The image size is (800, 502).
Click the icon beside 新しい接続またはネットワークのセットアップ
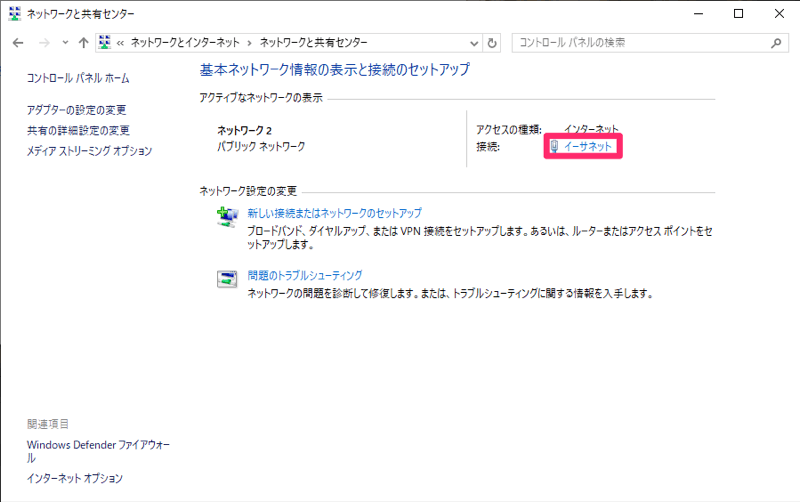click(228, 218)
